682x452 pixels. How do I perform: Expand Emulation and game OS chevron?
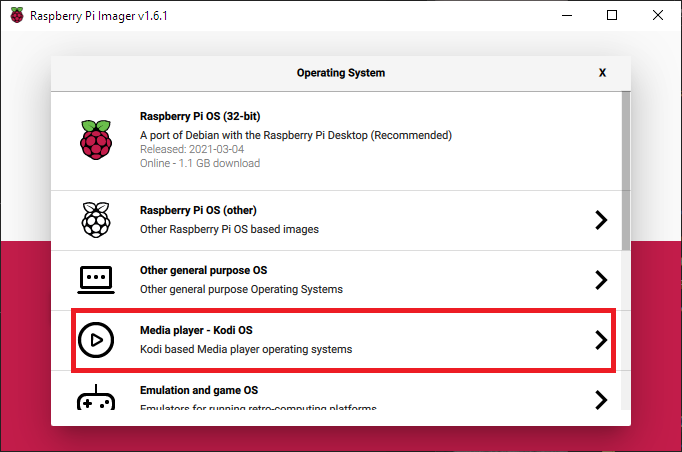pyautogui.click(x=600, y=399)
